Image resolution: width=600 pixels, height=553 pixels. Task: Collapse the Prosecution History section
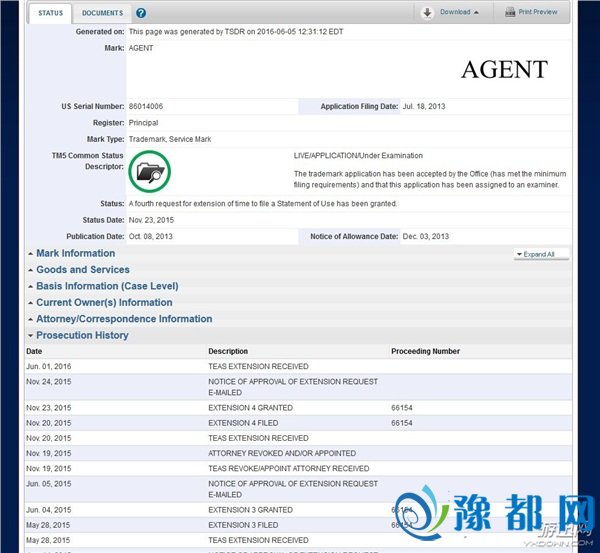point(82,335)
